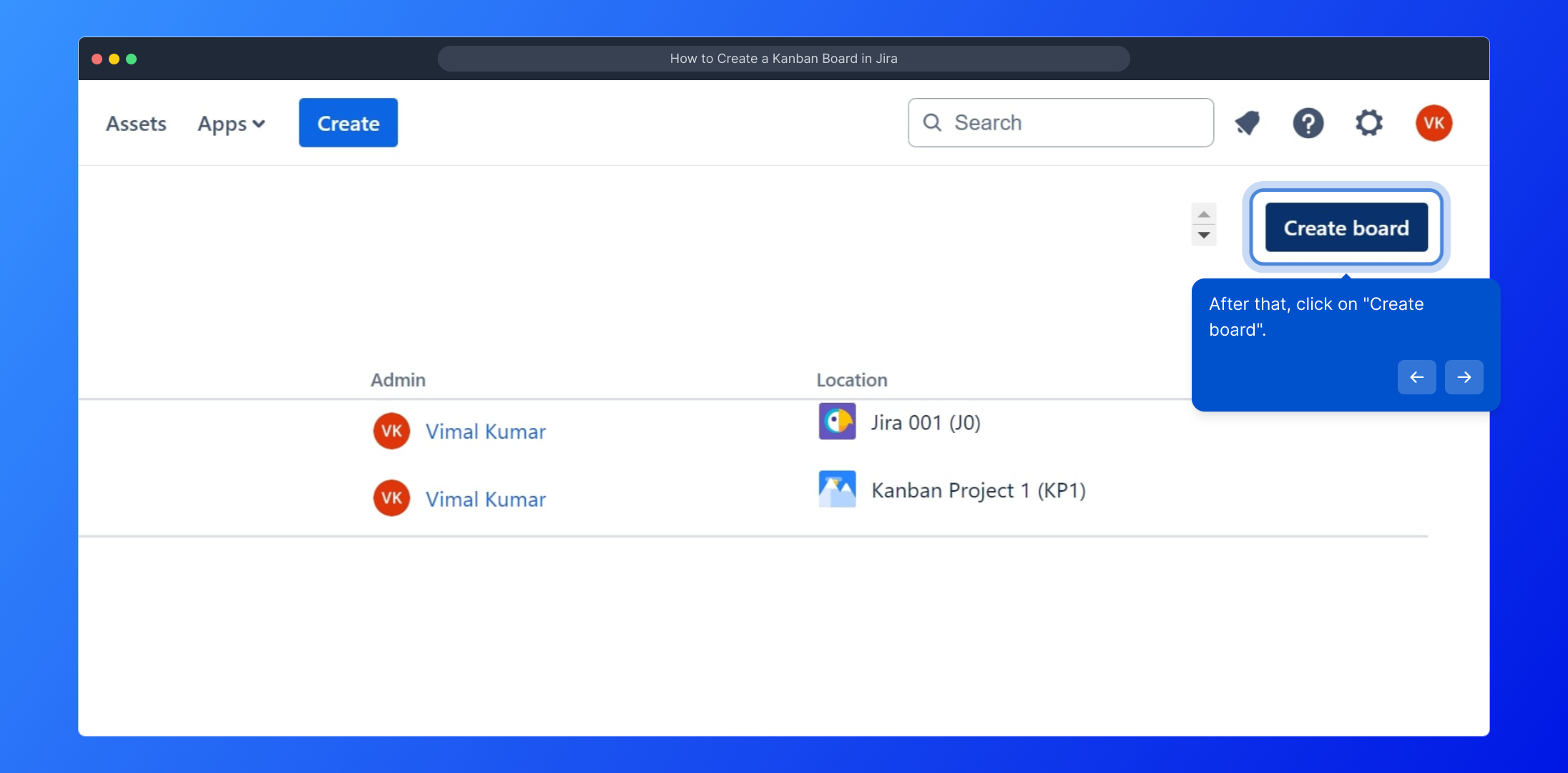Open the first Vimal Kumar link
The width and height of the screenshot is (1568, 773).
click(485, 432)
